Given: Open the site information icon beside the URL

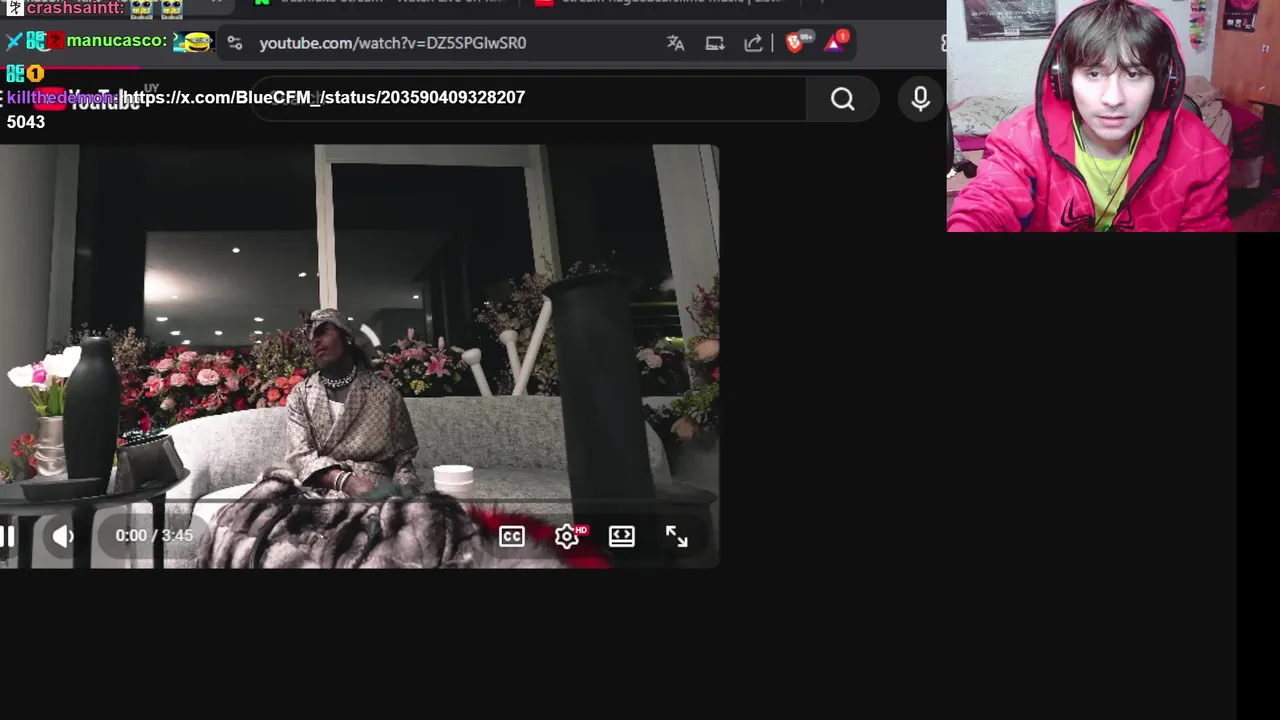Looking at the screenshot, I should tap(234, 43).
